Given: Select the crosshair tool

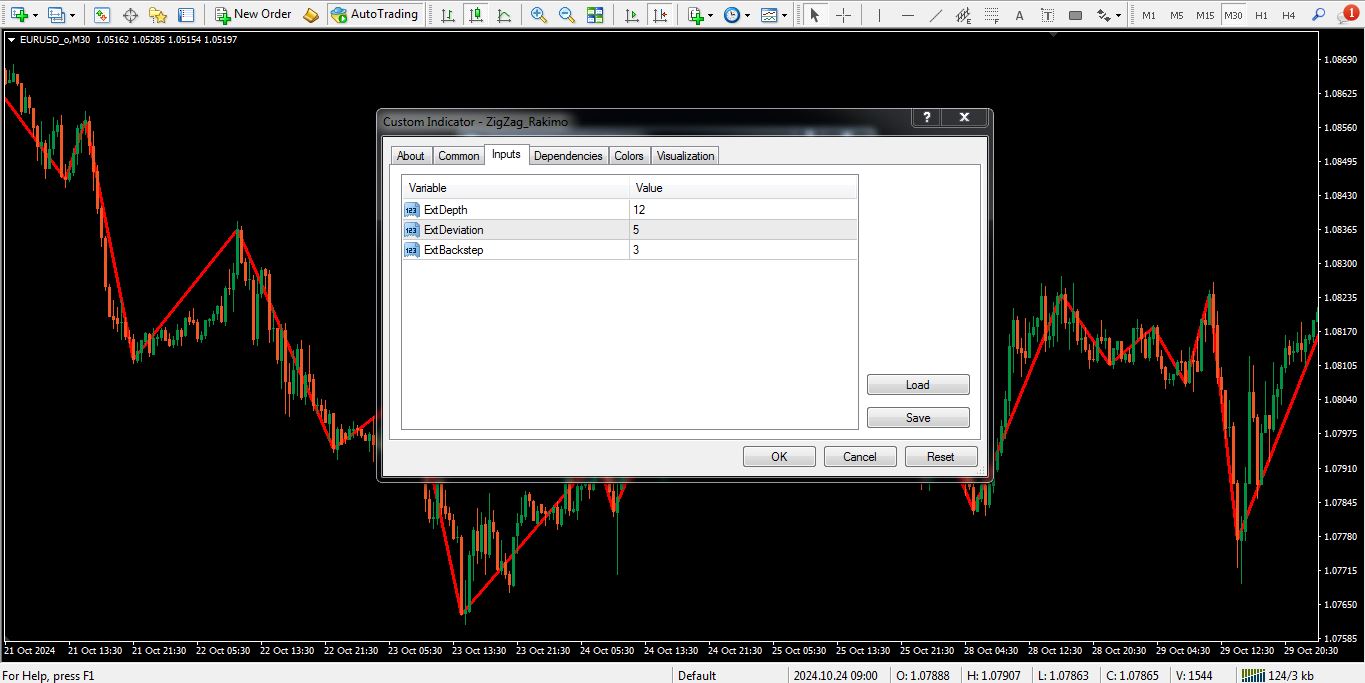Looking at the screenshot, I should [x=844, y=15].
